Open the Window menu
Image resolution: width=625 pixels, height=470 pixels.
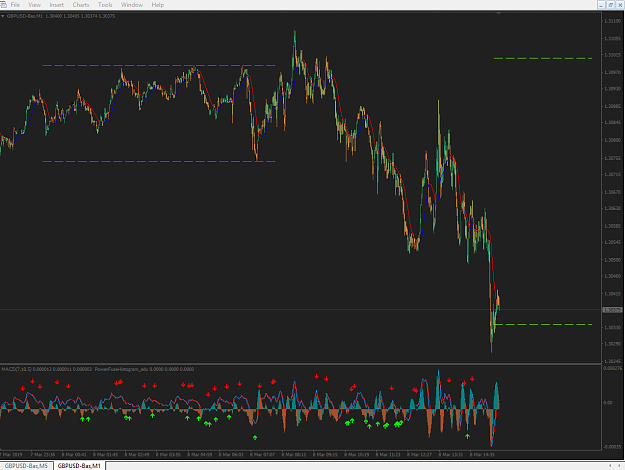click(x=132, y=5)
